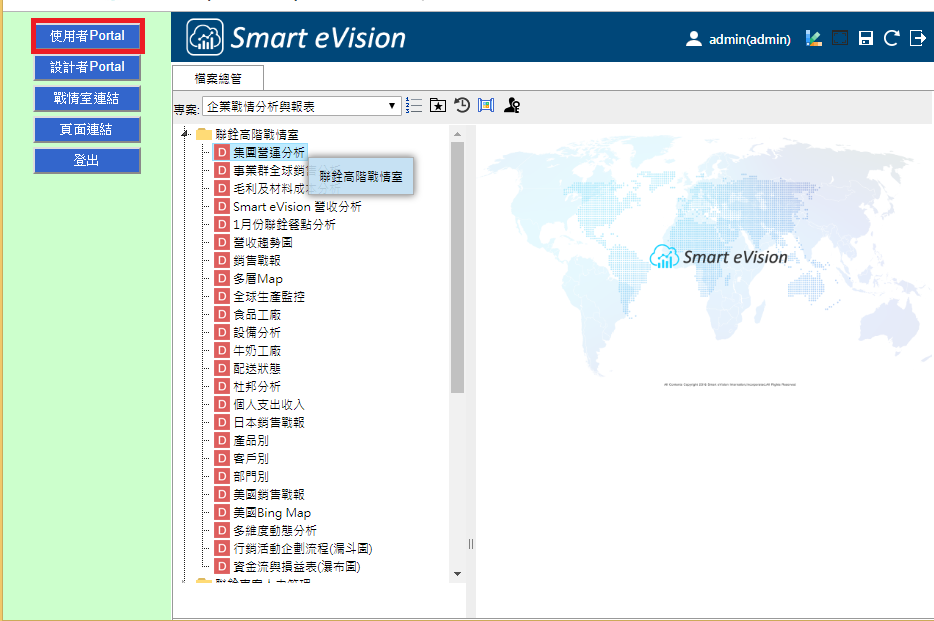Collapse the 聯銓高階戰情室 folder arrow

pyautogui.click(x=185, y=134)
